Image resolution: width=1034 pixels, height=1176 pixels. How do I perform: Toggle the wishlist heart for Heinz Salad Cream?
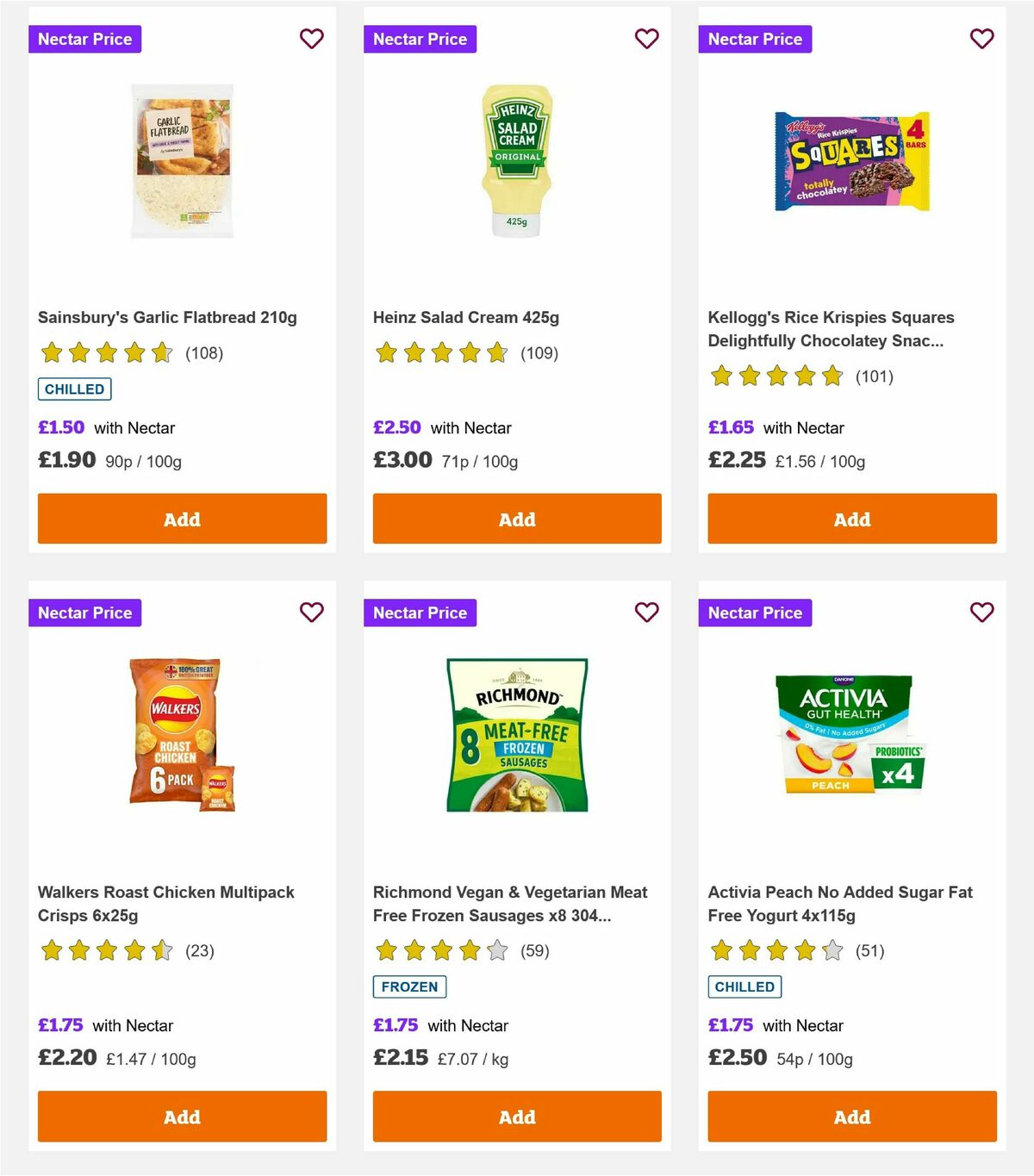pos(646,39)
